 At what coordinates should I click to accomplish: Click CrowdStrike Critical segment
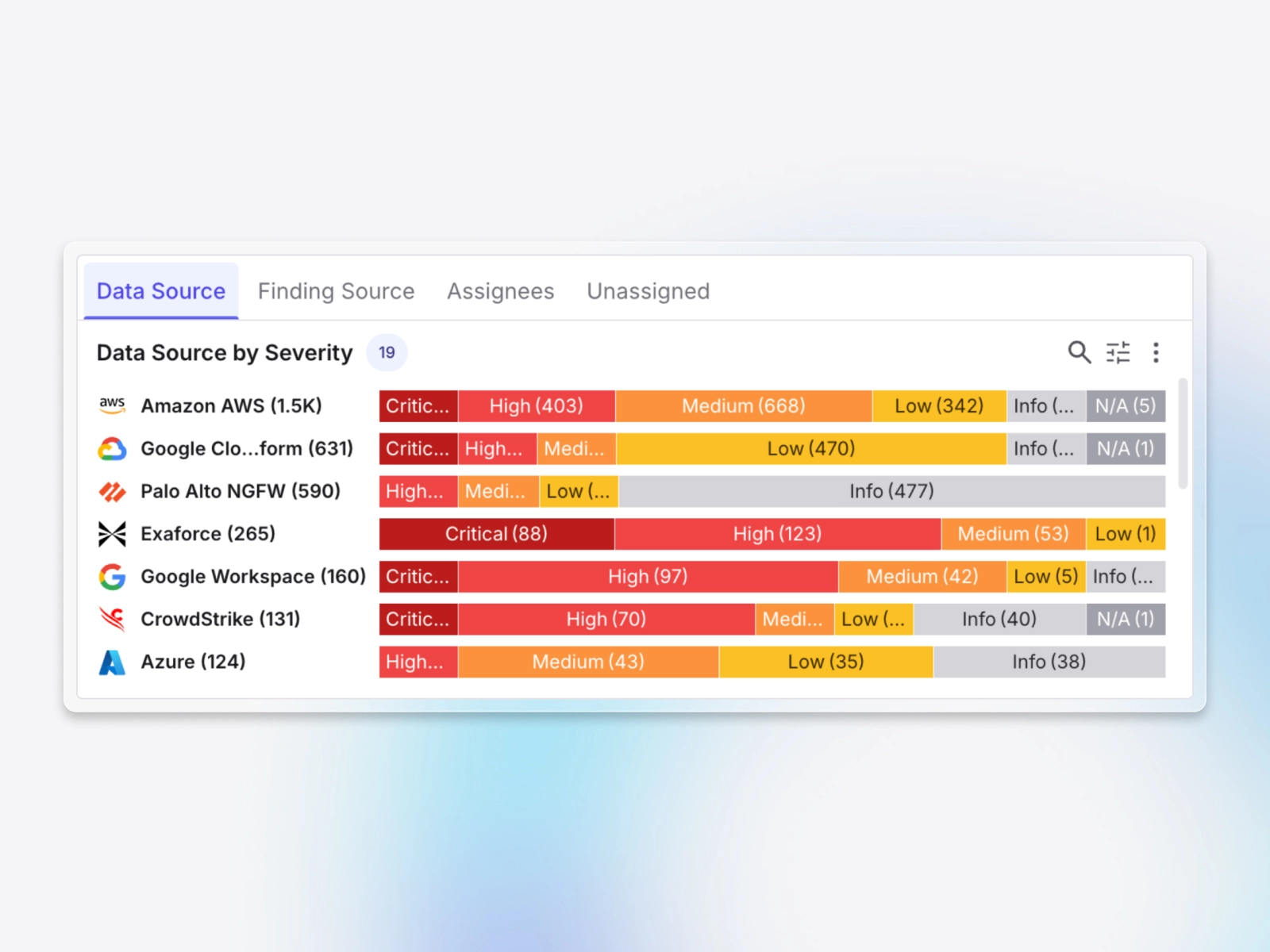[x=418, y=619]
